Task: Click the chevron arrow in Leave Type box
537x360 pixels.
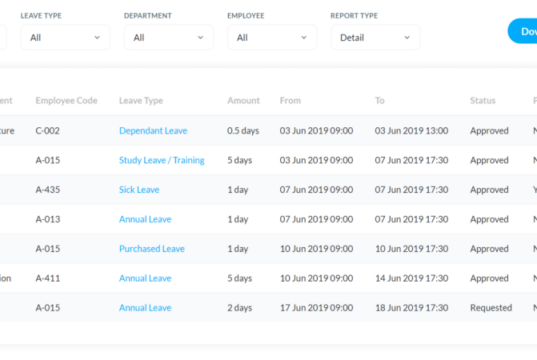Action: pos(97,37)
